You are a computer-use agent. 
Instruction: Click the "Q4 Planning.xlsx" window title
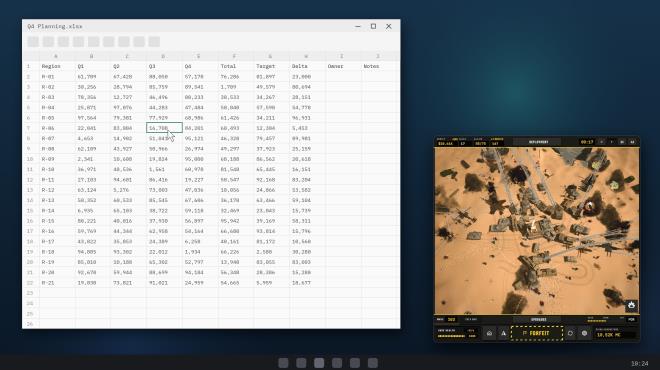click(55, 26)
